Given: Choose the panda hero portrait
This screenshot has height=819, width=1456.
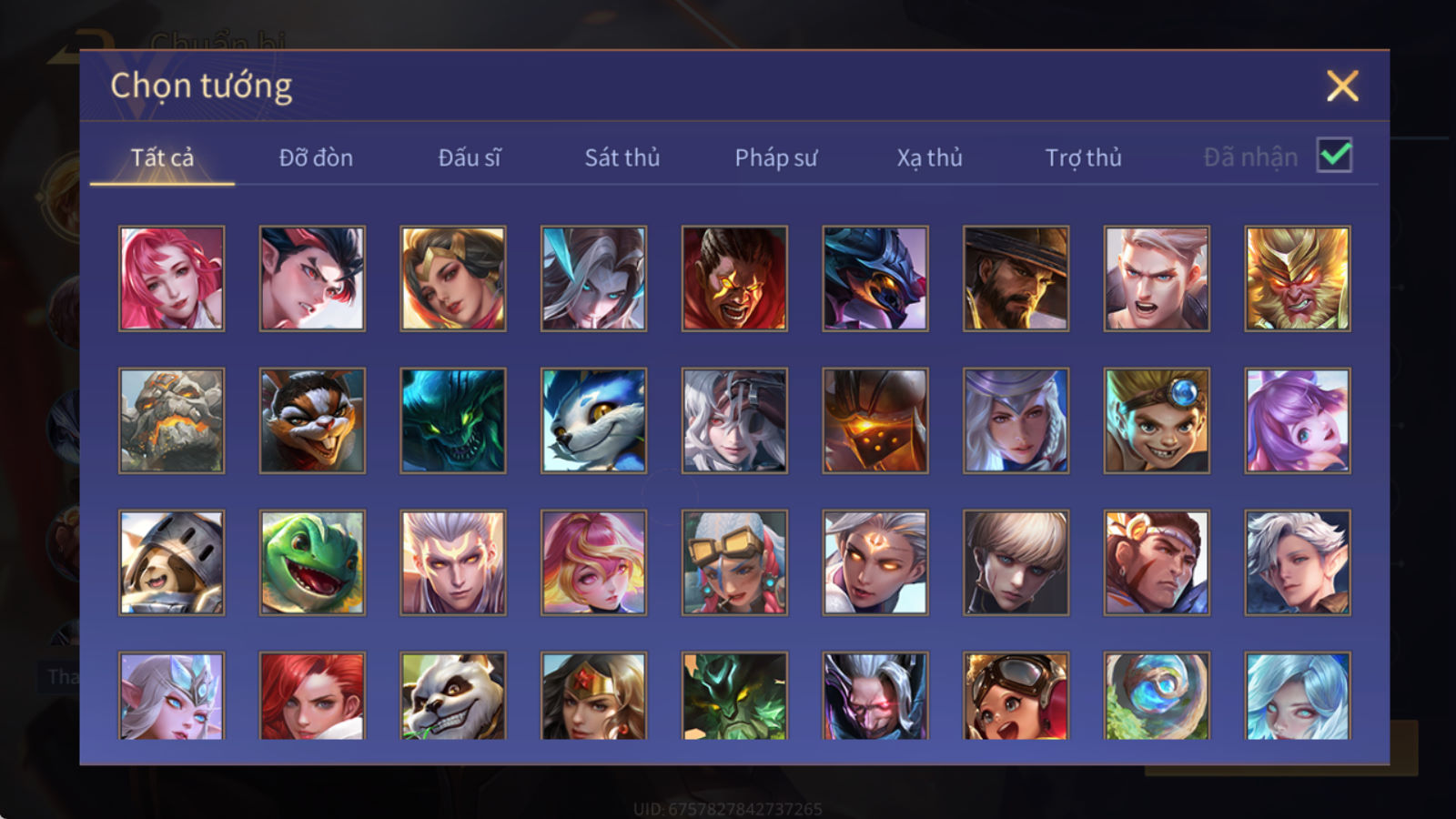Looking at the screenshot, I should coord(453,695).
